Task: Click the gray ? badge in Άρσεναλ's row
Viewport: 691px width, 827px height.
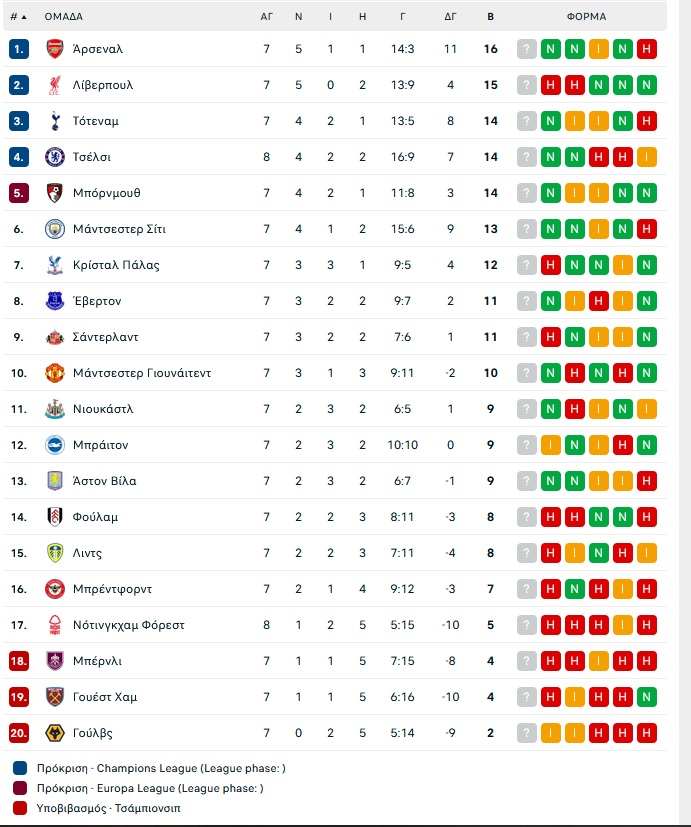Action: pos(527,49)
